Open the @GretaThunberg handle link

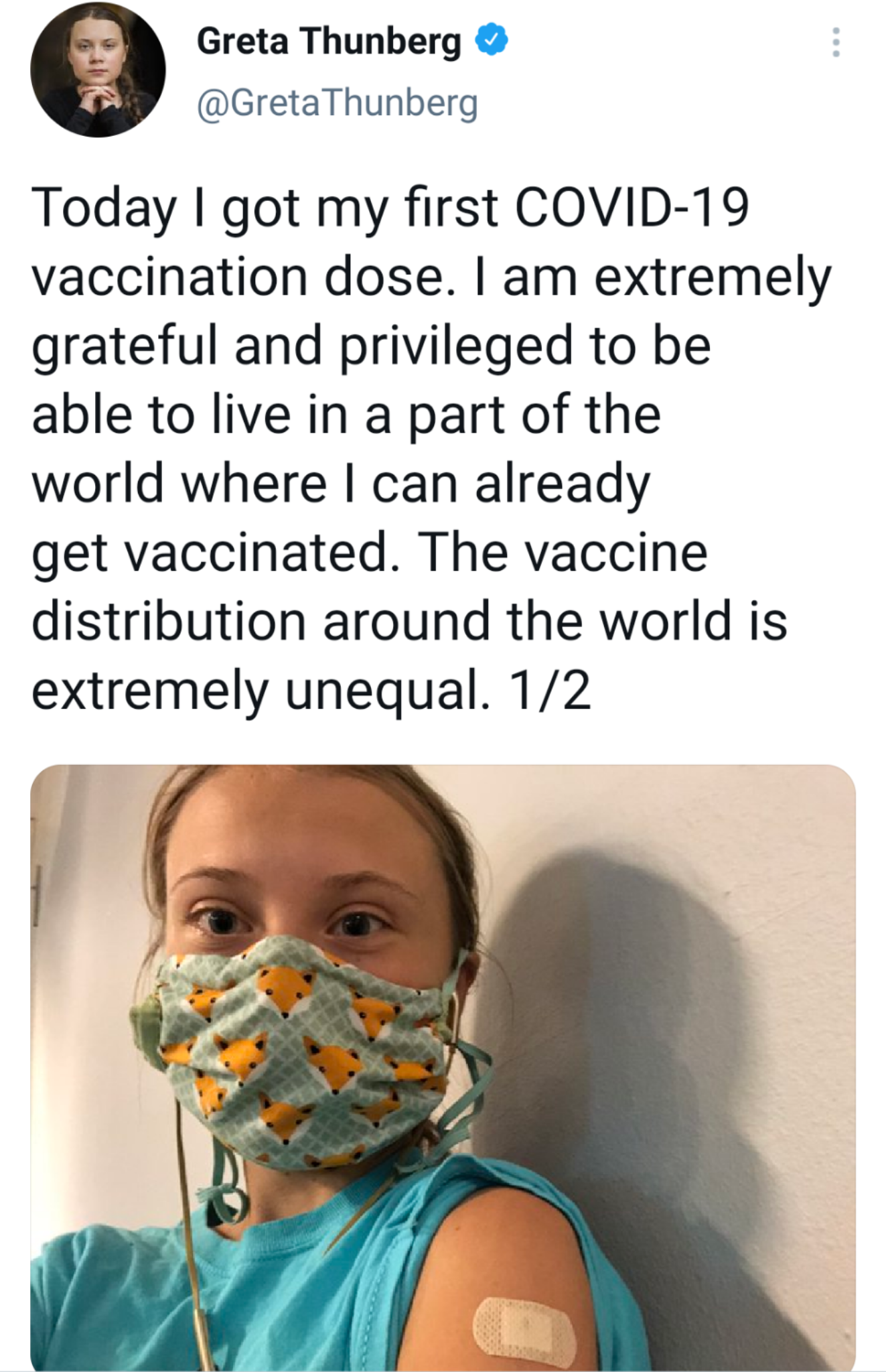pyautogui.click(x=337, y=103)
